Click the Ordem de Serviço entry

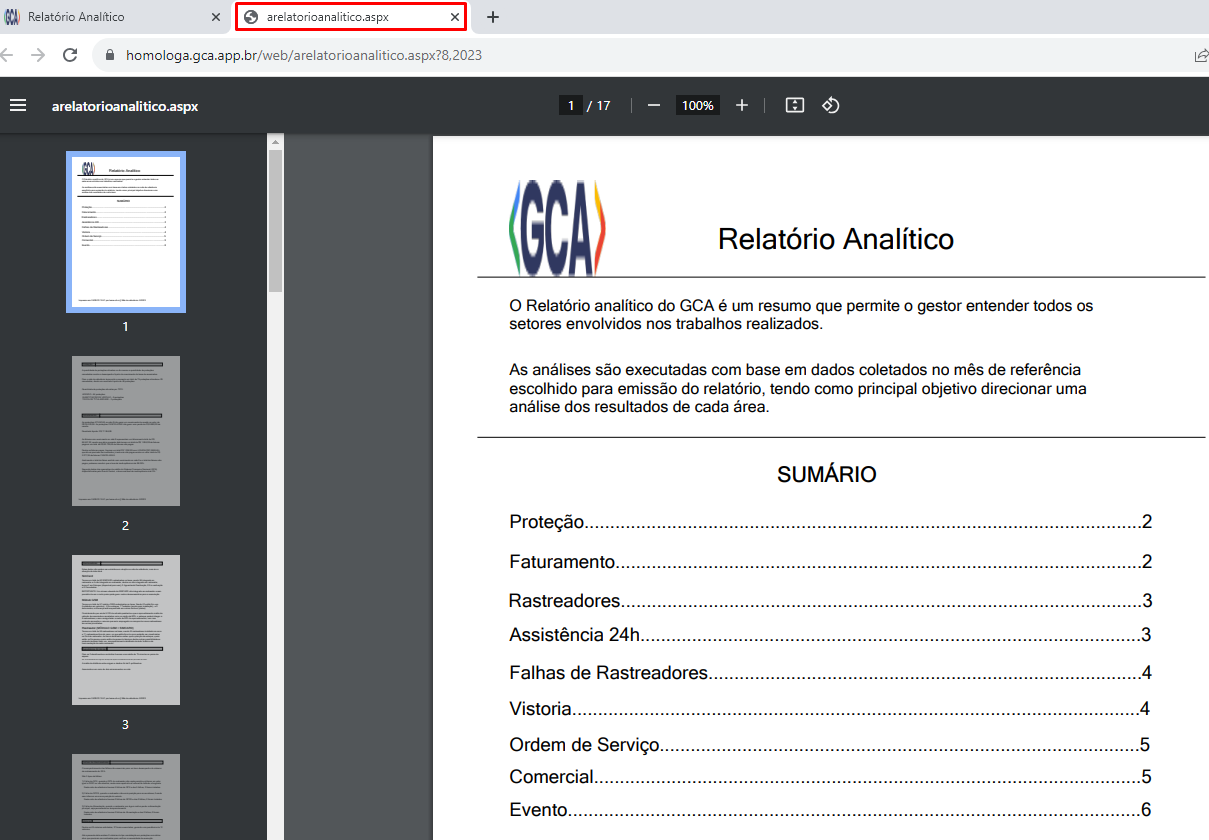tap(831, 745)
